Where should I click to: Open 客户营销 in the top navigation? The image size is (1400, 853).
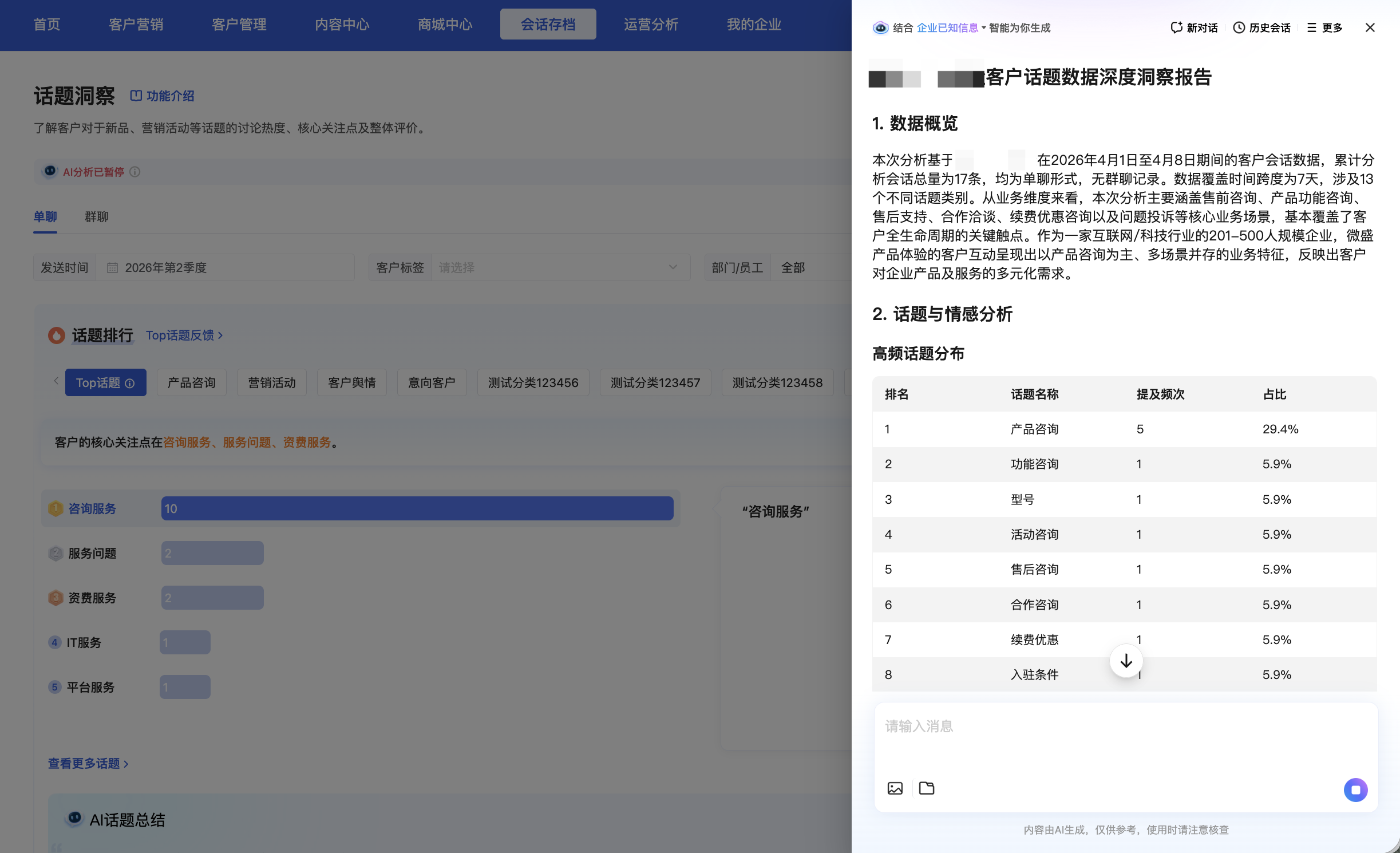pyautogui.click(x=136, y=24)
